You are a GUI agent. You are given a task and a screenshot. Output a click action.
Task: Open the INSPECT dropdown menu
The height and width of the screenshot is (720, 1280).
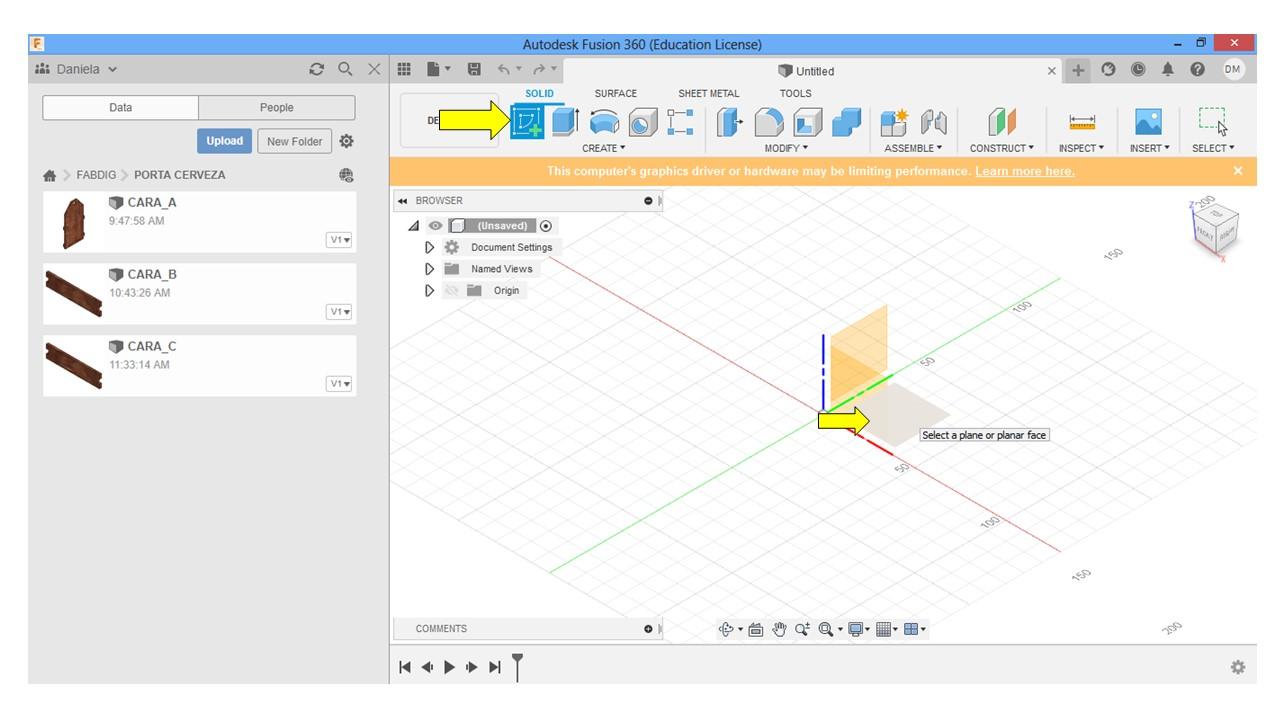pos(1082,148)
